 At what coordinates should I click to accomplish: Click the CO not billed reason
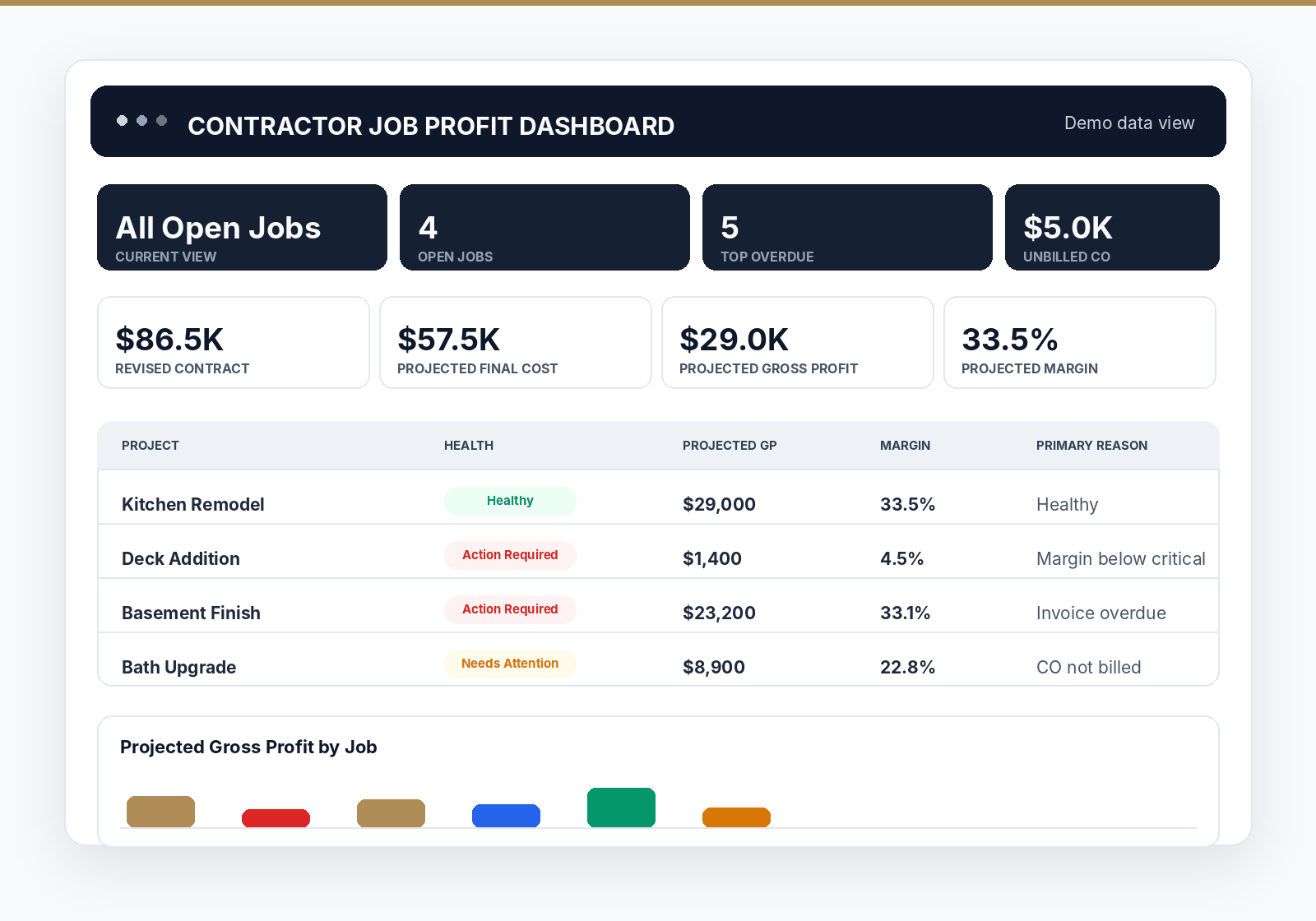[x=1089, y=667]
